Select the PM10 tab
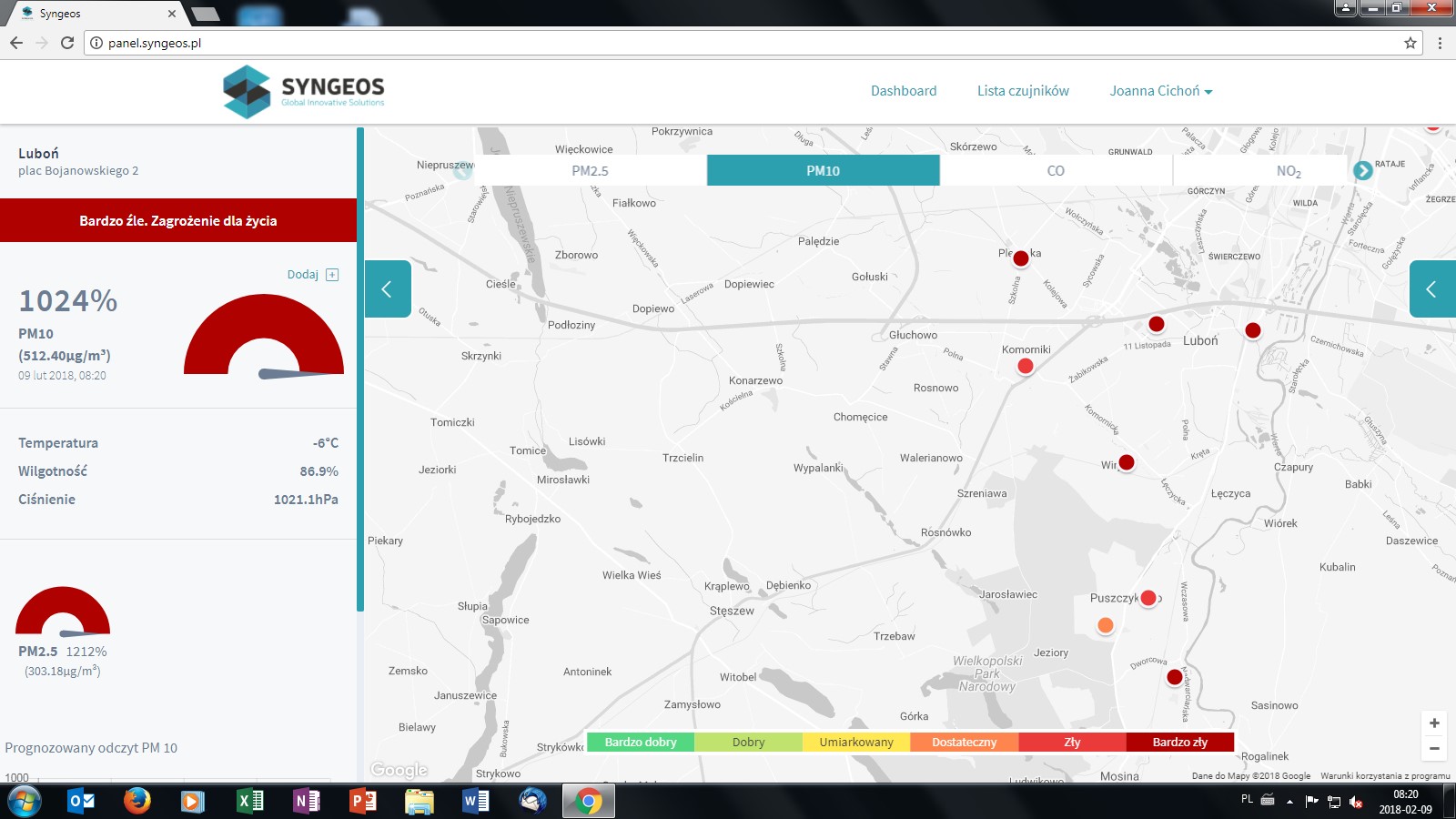1456x819 pixels. coord(823,170)
